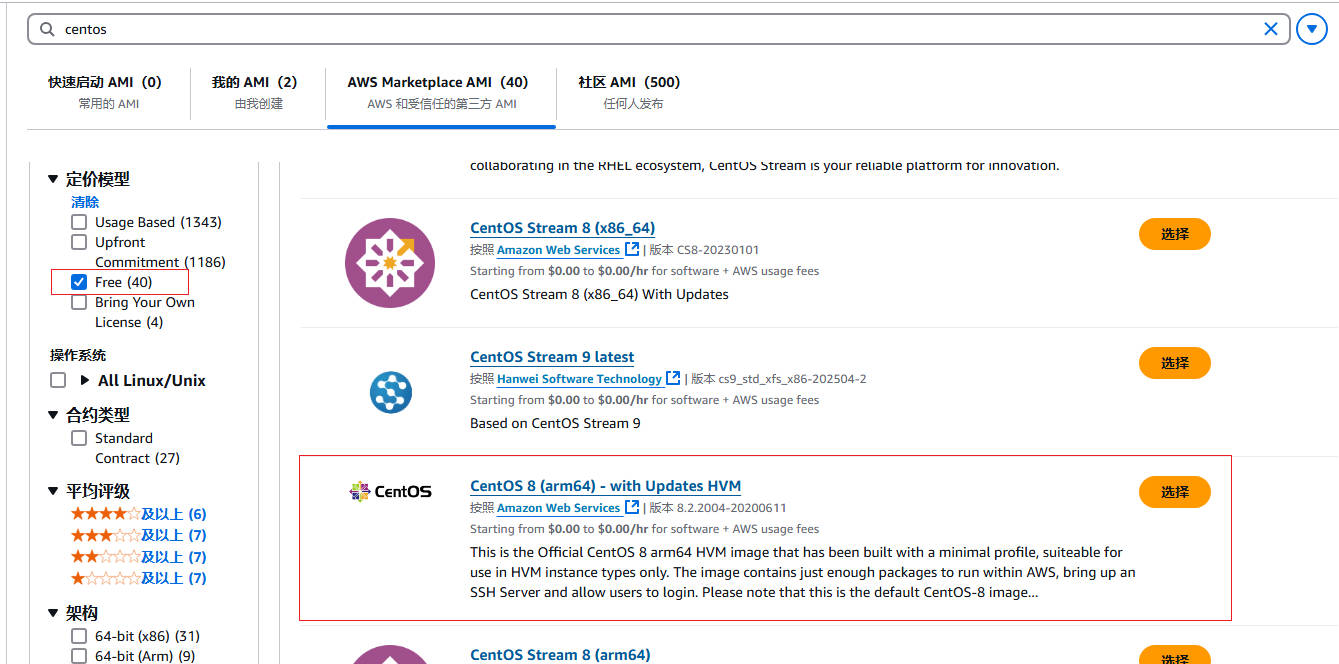Open CentOS Stream 9 latest listing
Viewport: 1339px width, 664px height.
point(552,357)
